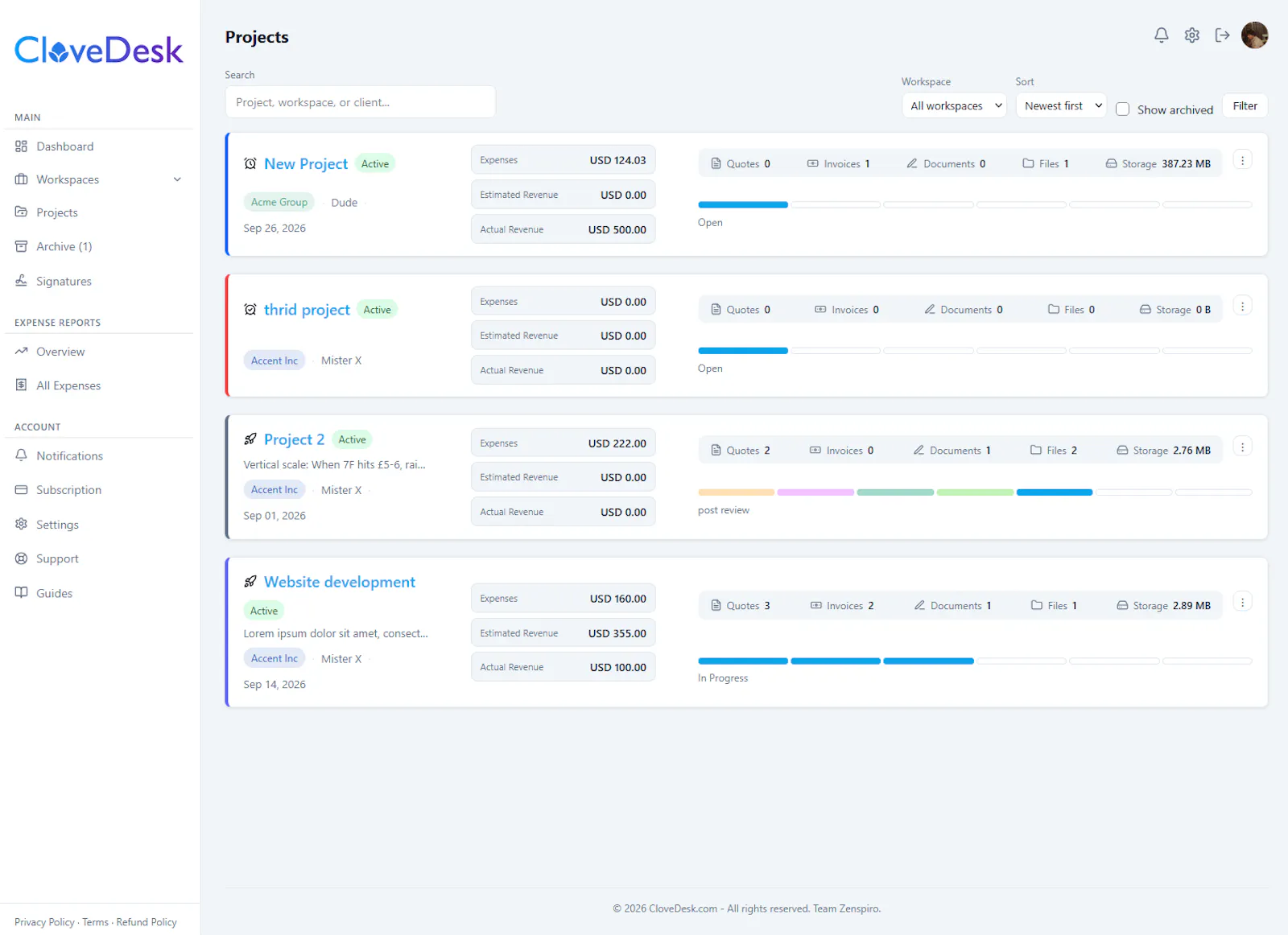Click Invoices 2 in Website development

point(841,606)
